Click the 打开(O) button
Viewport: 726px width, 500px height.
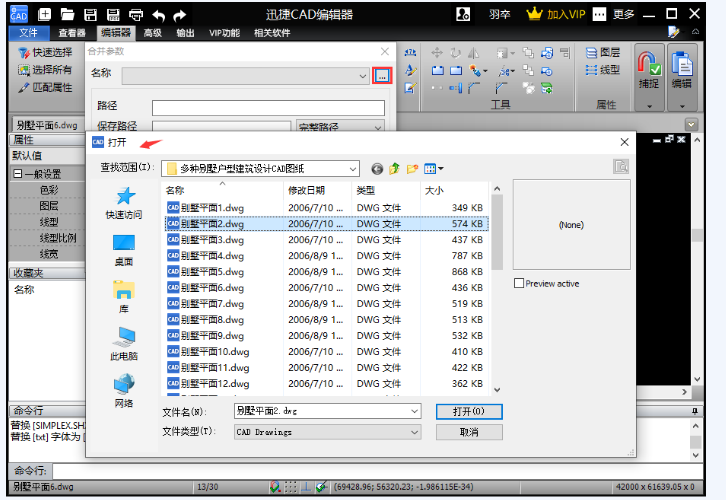469,412
